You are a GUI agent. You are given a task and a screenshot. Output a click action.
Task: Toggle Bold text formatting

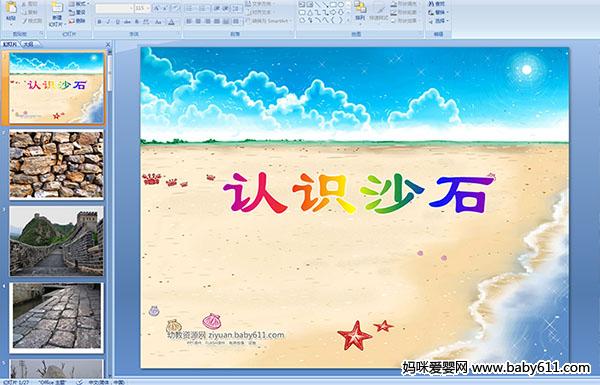(x=99, y=22)
